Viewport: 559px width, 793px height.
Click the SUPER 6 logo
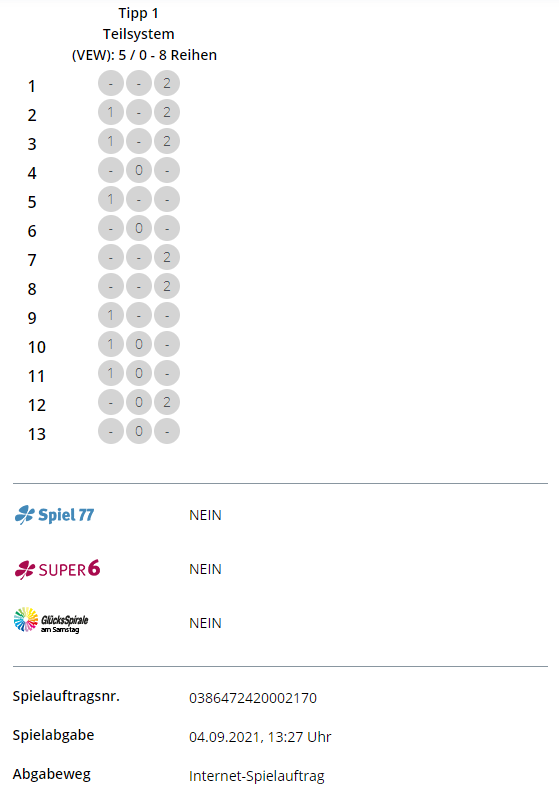pyautogui.click(x=57, y=569)
